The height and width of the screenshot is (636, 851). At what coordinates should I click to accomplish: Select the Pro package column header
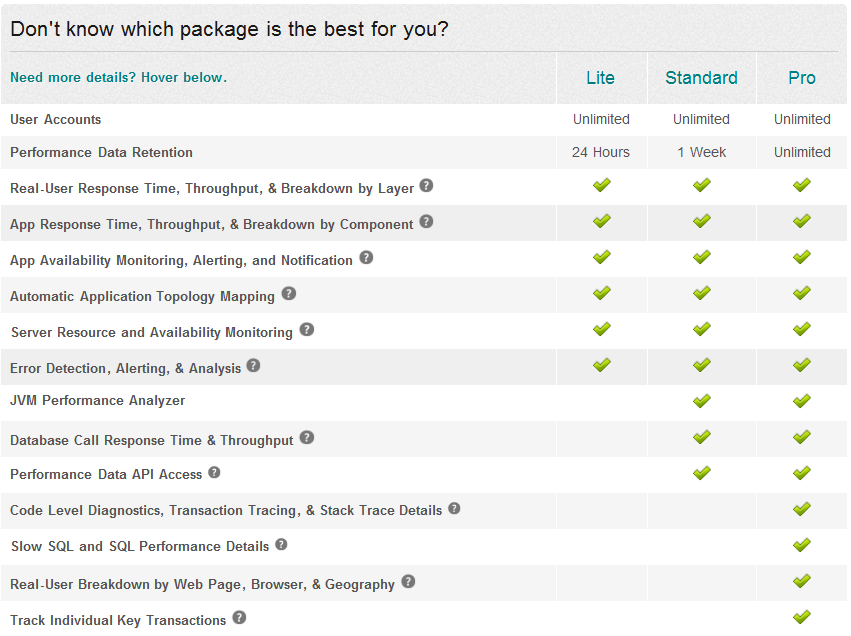[802, 78]
